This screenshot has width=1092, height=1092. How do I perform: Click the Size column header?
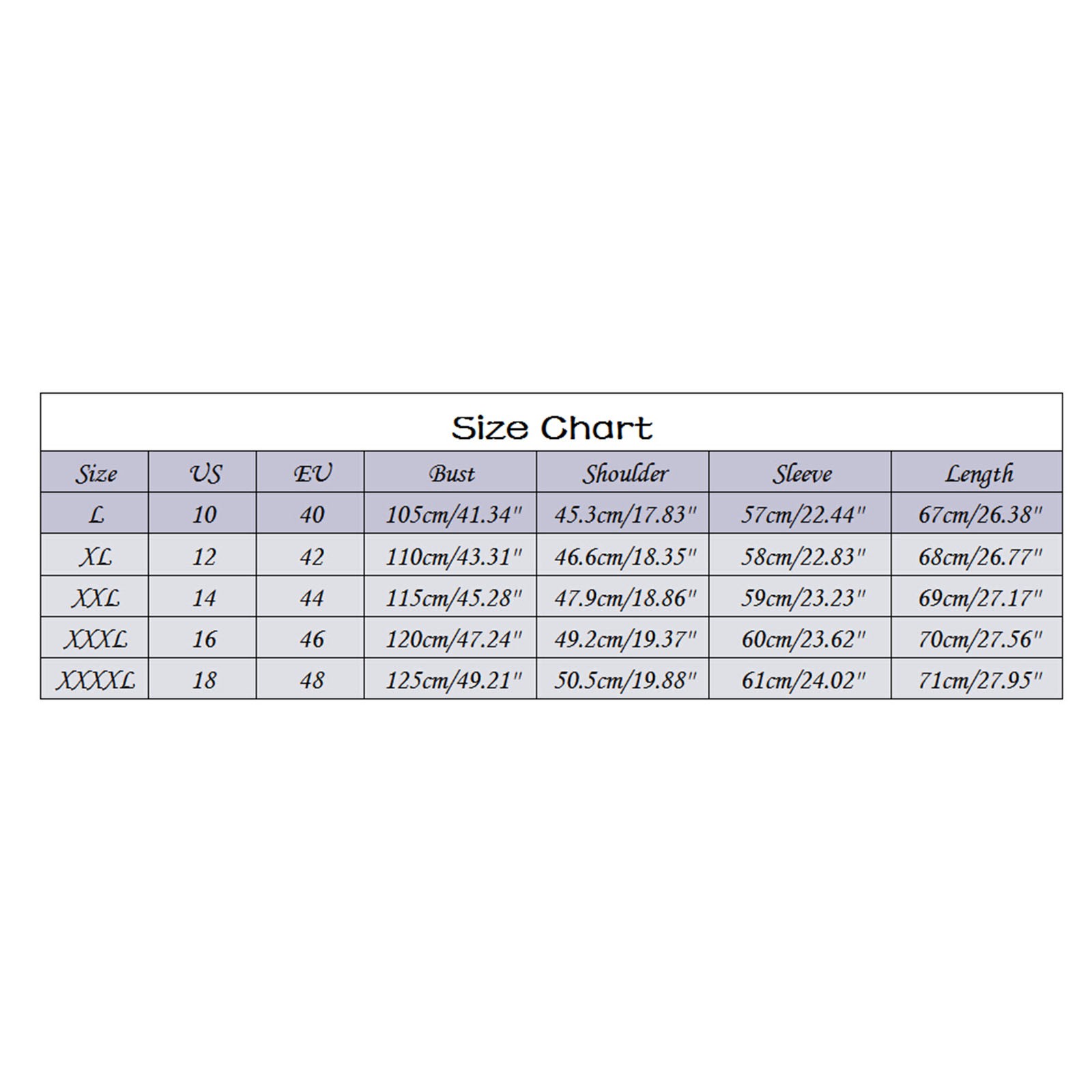click(95, 472)
